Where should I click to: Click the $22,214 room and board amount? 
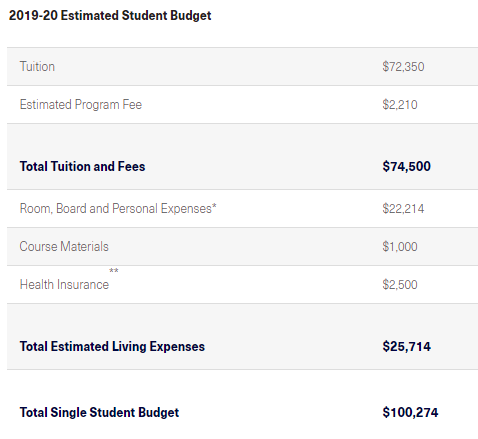coord(403,209)
